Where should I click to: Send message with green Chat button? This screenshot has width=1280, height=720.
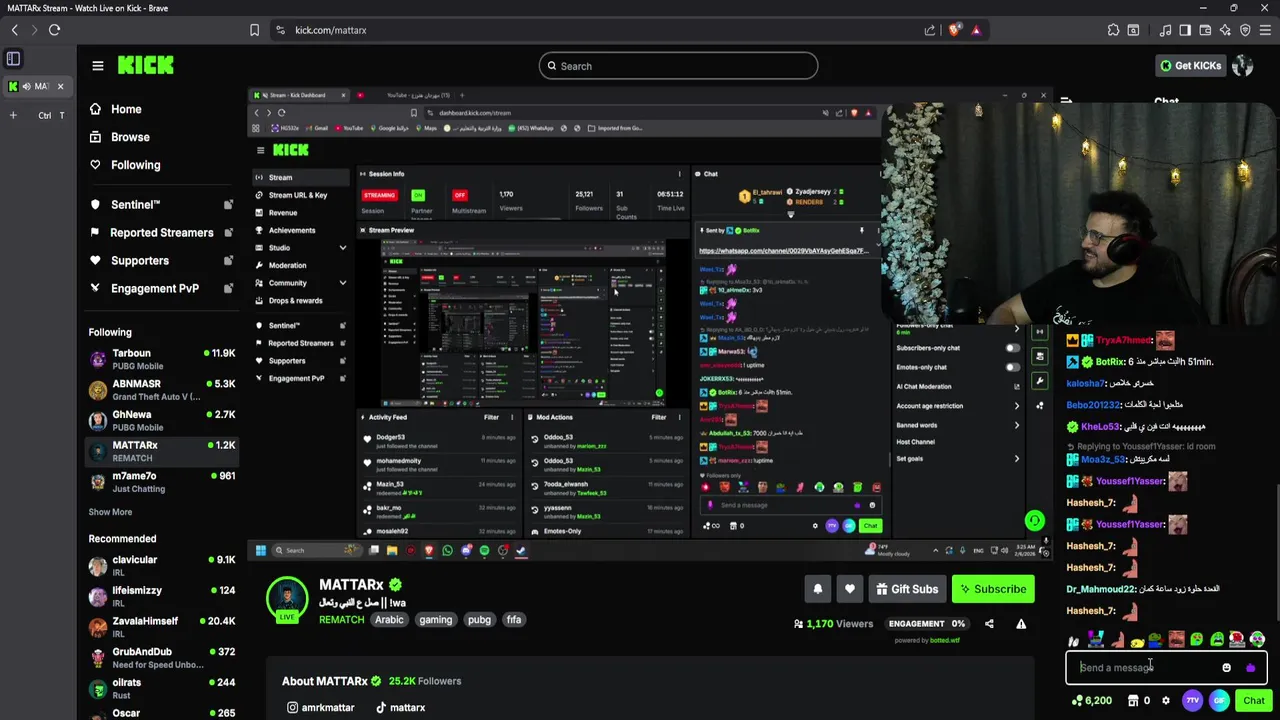(x=1254, y=701)
